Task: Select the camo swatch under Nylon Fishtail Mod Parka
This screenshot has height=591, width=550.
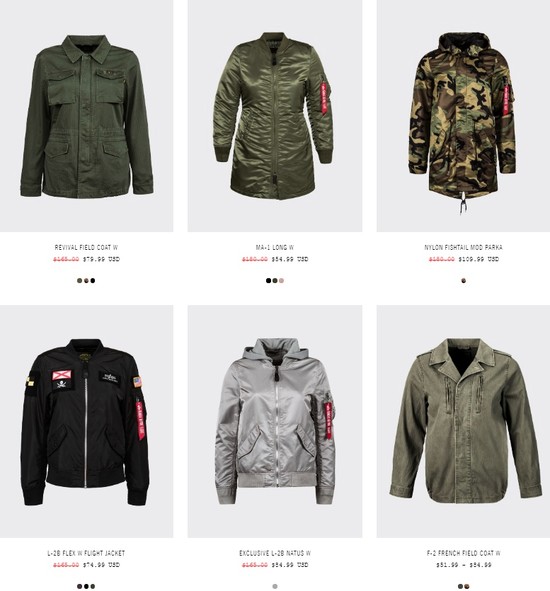Action: click(x=463, y=280)
